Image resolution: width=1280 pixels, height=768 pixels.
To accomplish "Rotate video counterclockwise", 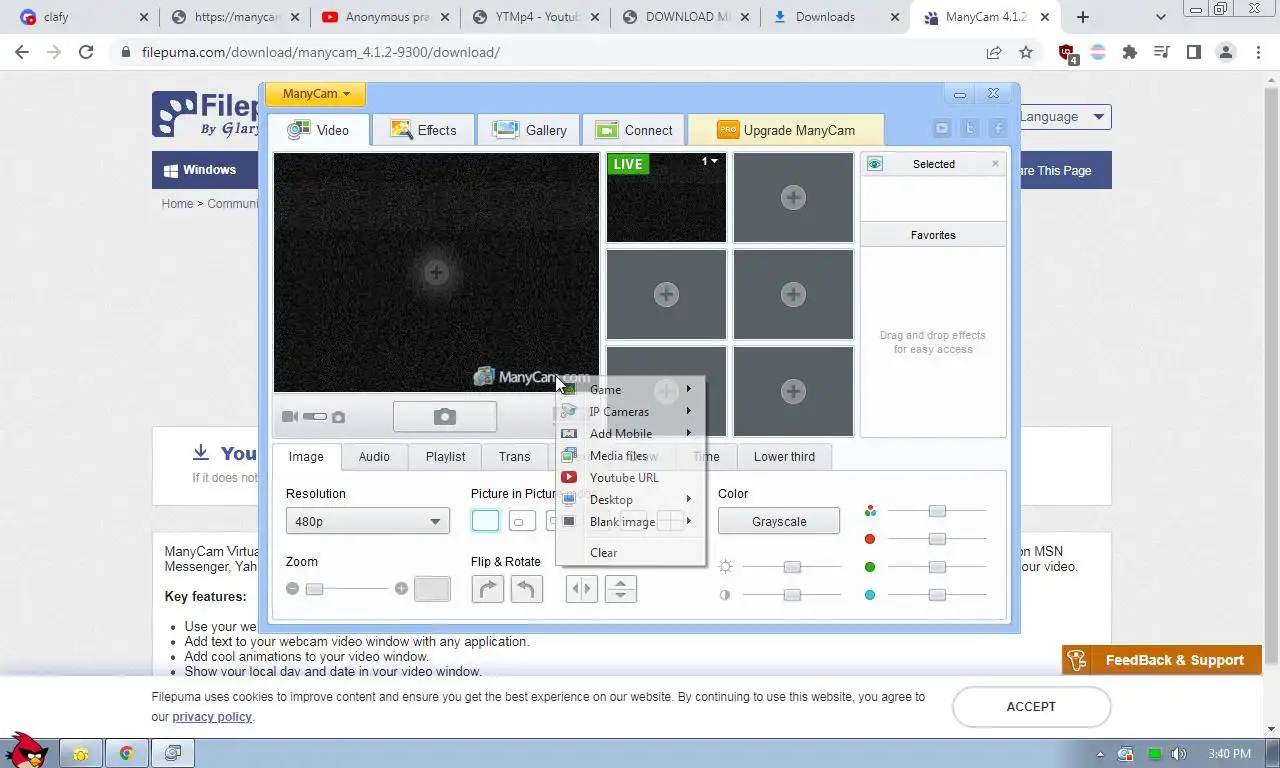I will tap(526, 589).
